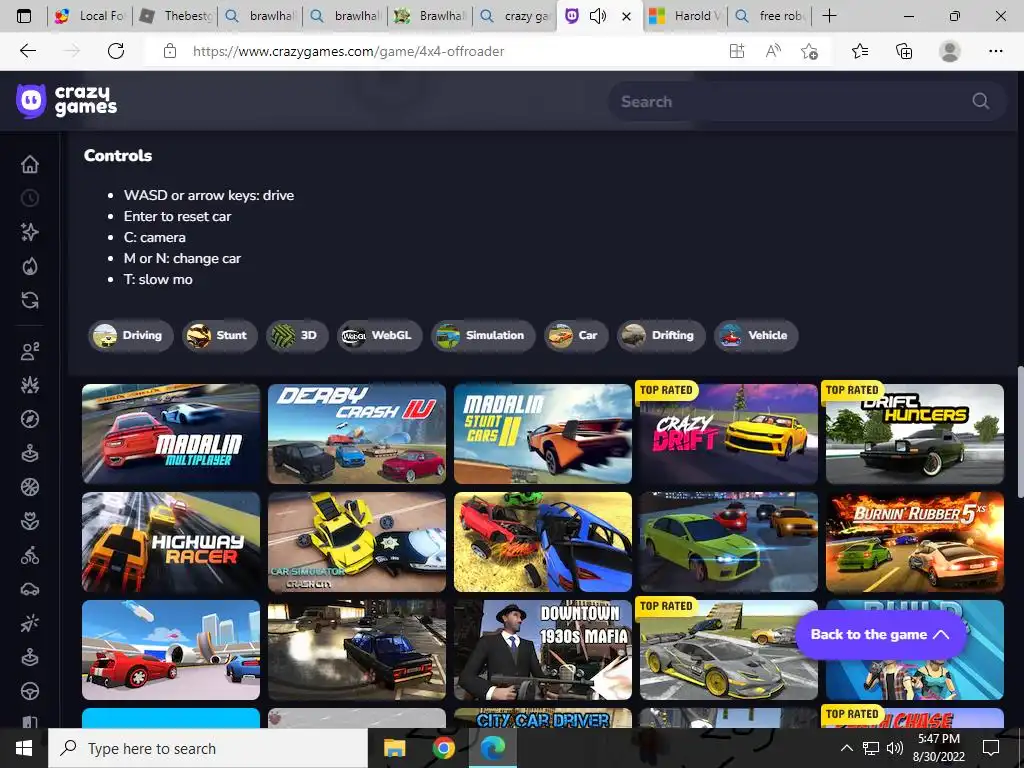
Task: Open the compass Adventure icon in the sidebar
Action: 30,419
